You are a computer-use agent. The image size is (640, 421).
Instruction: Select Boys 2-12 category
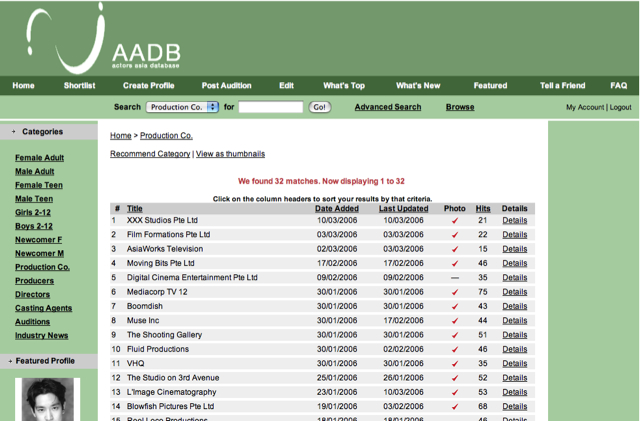(x=34, y=226)
